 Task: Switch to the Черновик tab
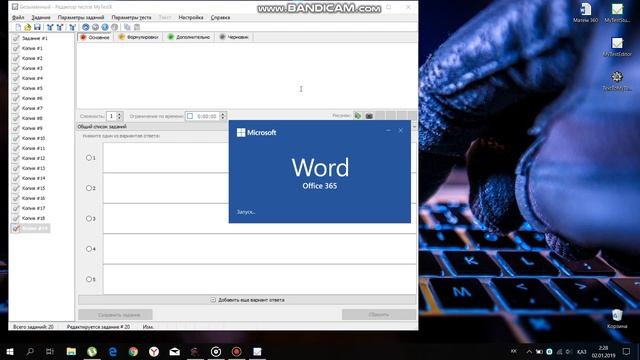tap(234, 37)
